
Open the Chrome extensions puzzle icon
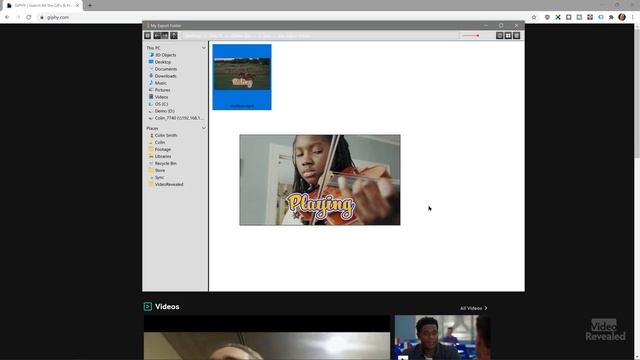(611, 17)
